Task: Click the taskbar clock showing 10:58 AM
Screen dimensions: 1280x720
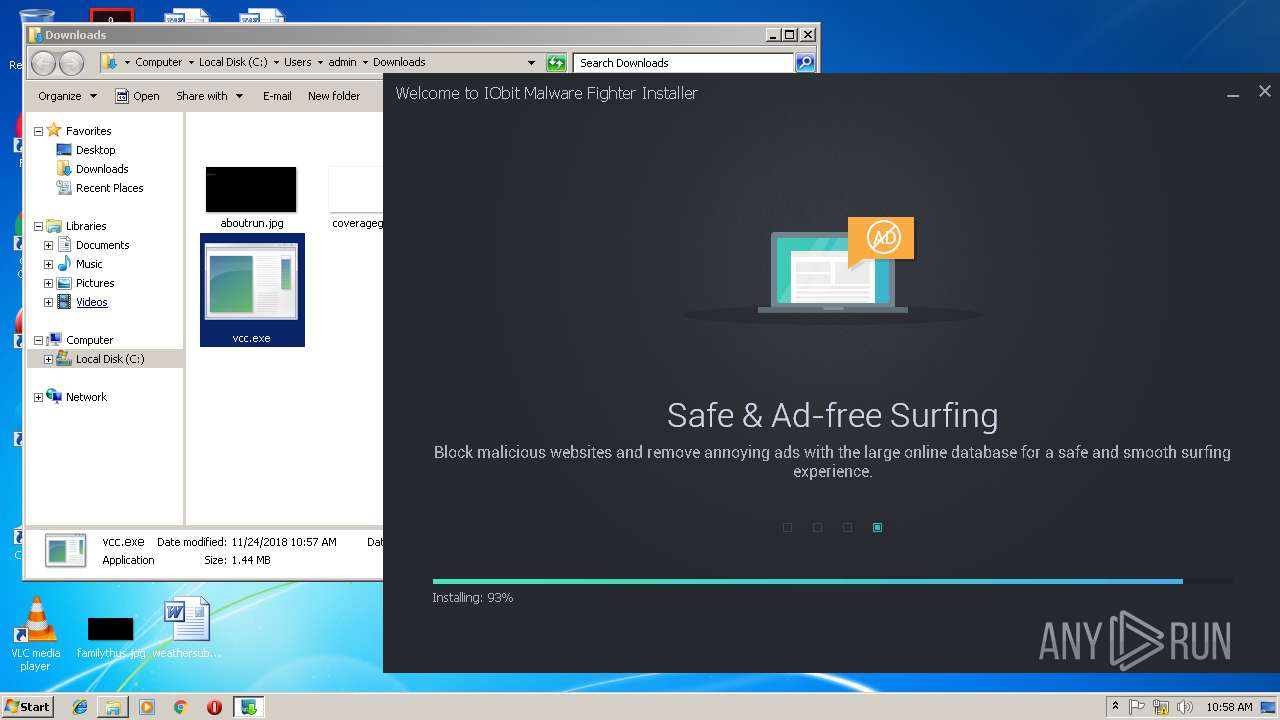Action: [1229, 707]
